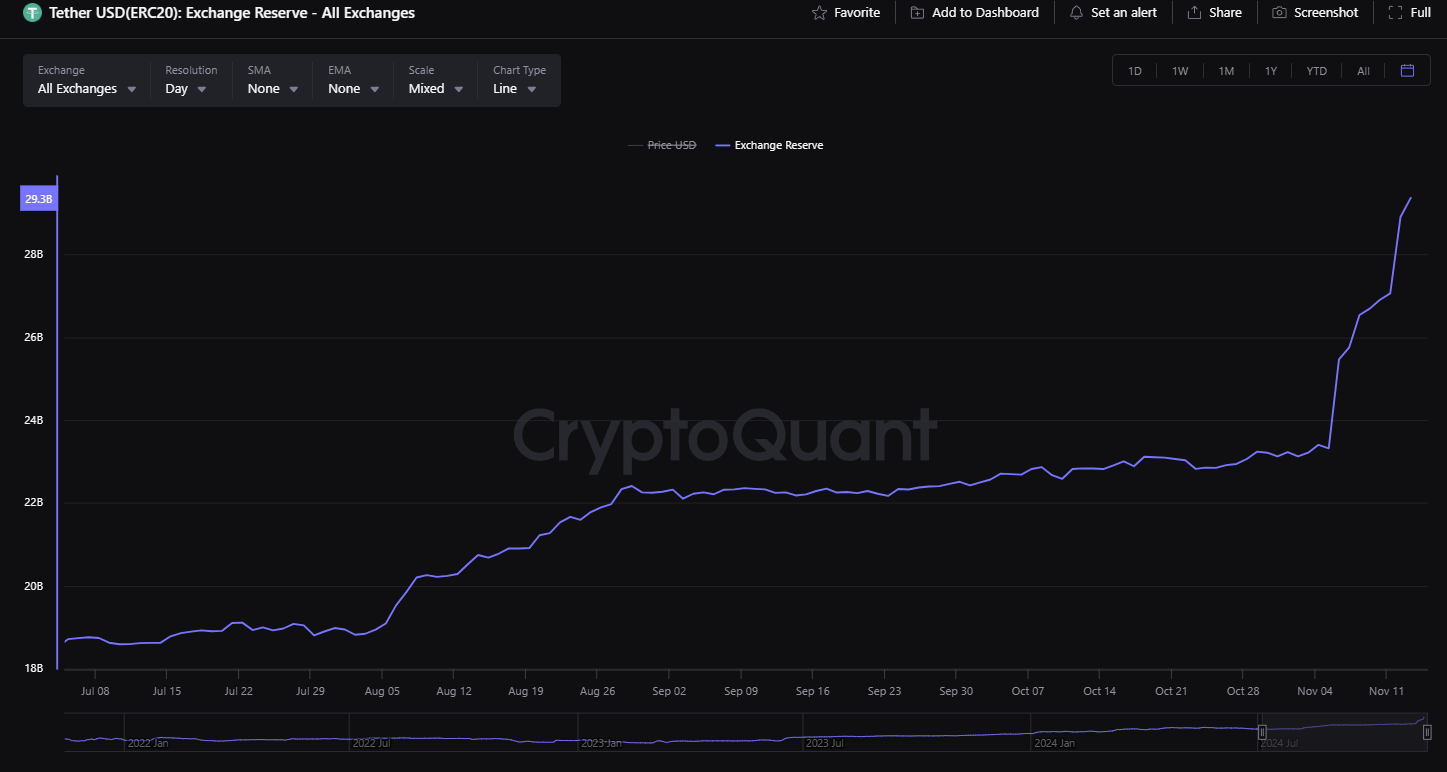
Task: Click the Screenshot label
Action: point(1326,13)
